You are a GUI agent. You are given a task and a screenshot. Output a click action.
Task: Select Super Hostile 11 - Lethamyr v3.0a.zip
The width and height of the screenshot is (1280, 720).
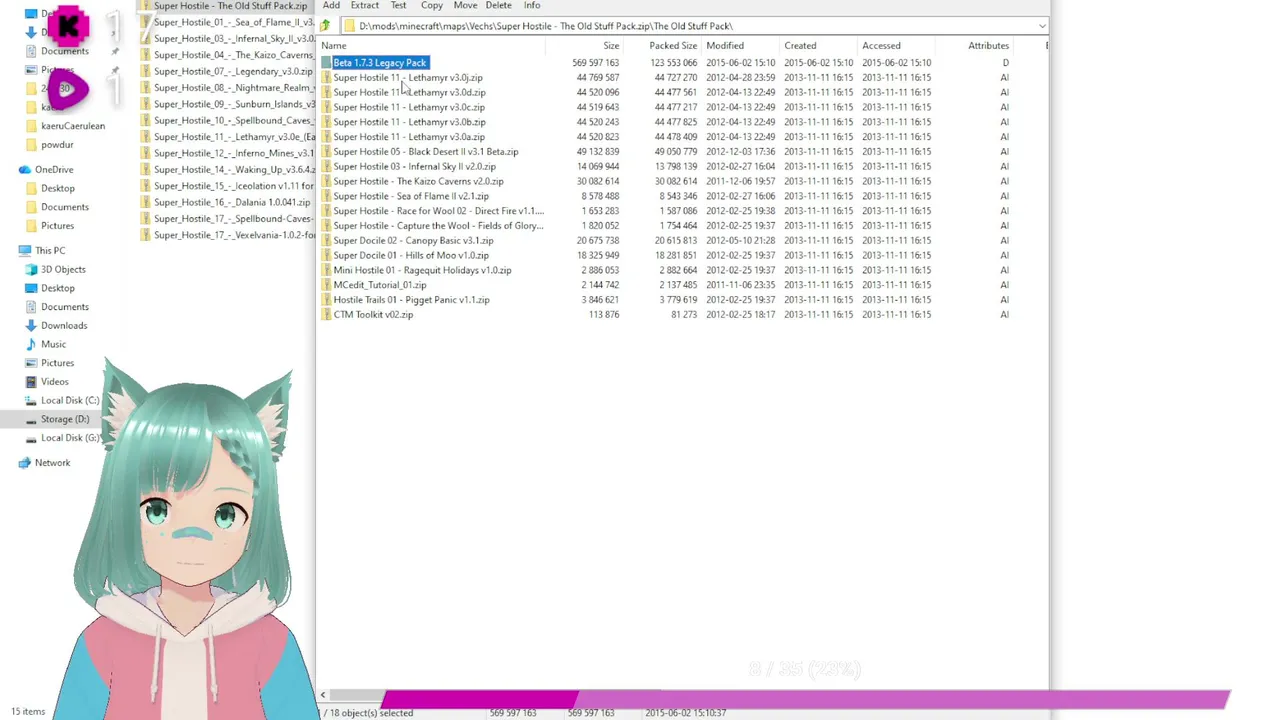click(x=409, y=137)
